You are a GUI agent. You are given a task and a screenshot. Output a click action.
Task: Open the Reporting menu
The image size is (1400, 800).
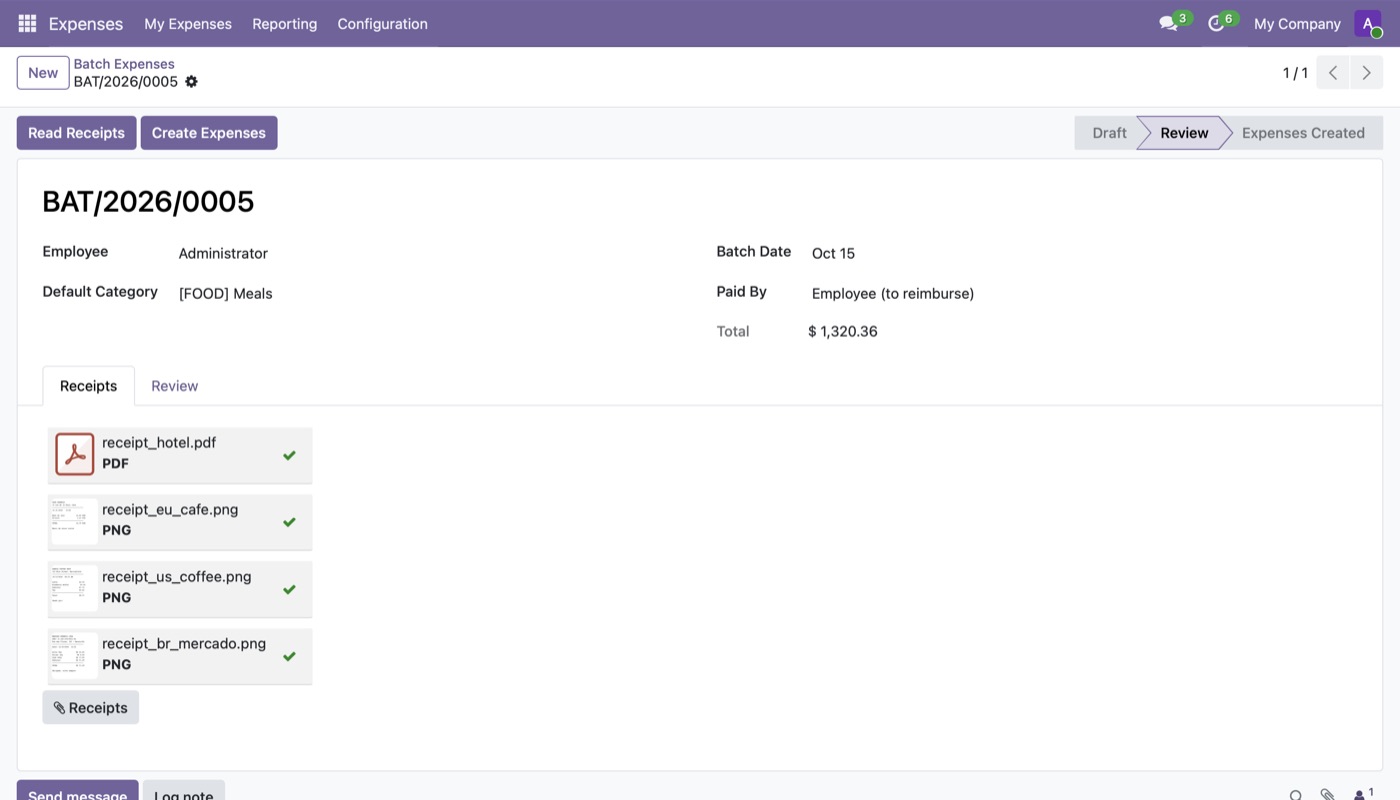[285, 23]
